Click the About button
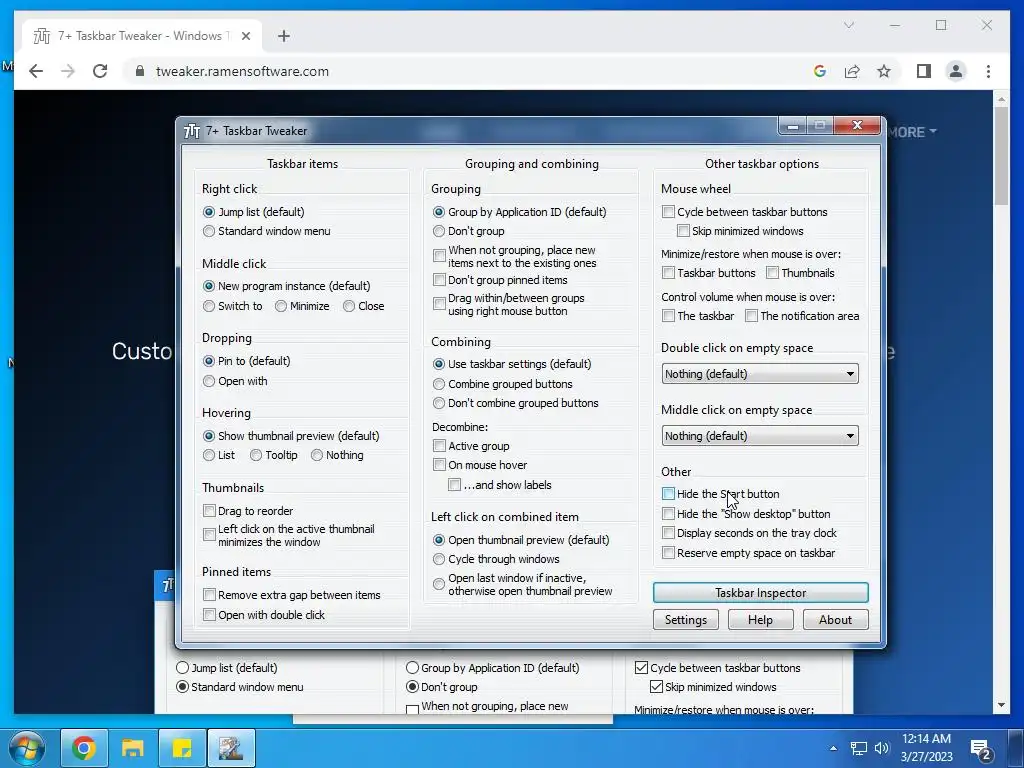The width and height of the screenshot is (1024, 768). point(835,620)
